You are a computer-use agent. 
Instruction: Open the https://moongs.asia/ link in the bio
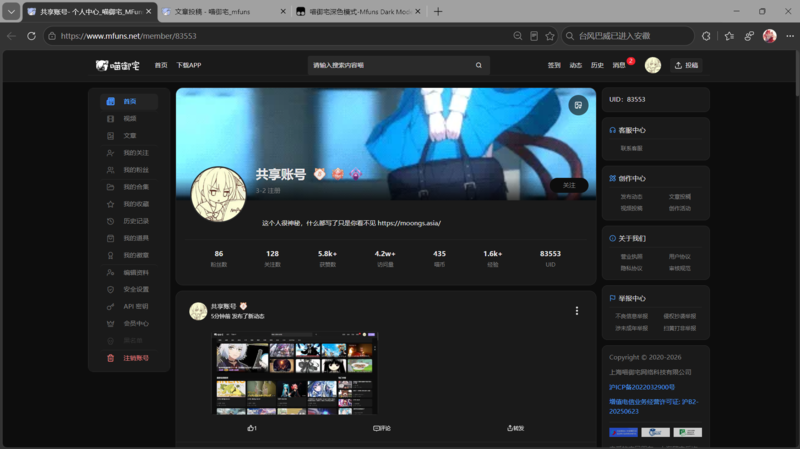click(409, 223)
